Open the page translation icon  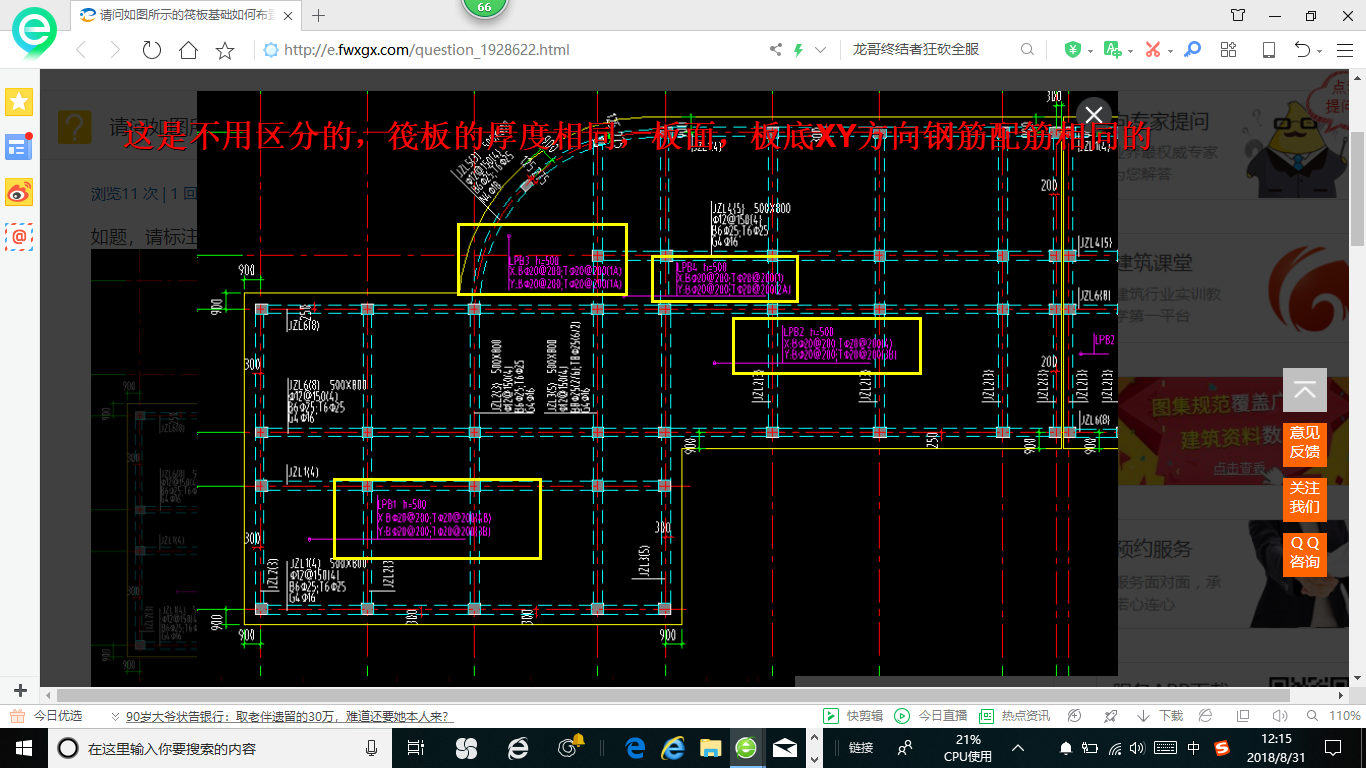(x=1111, y=50)
